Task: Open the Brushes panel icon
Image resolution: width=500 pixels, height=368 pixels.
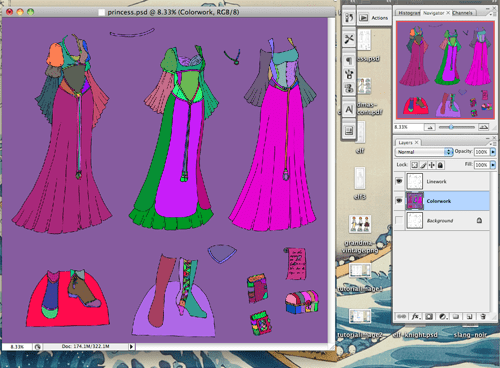Action: coord(349,74)
